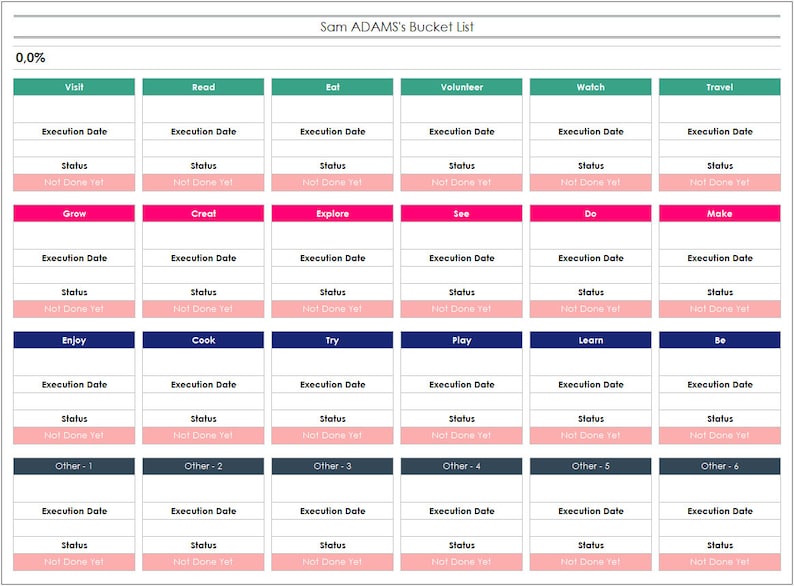The height and width of the screenshot is (586, 794).
Task: Select the Other - 5 header
Action: click(x=590, y=466)
